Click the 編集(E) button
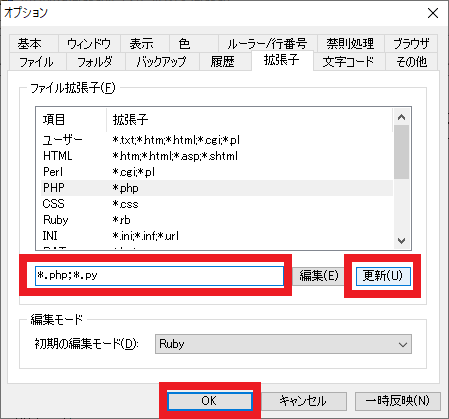This screenshot has height=419, width=449. pyautogui.click(x=318, y=276)
